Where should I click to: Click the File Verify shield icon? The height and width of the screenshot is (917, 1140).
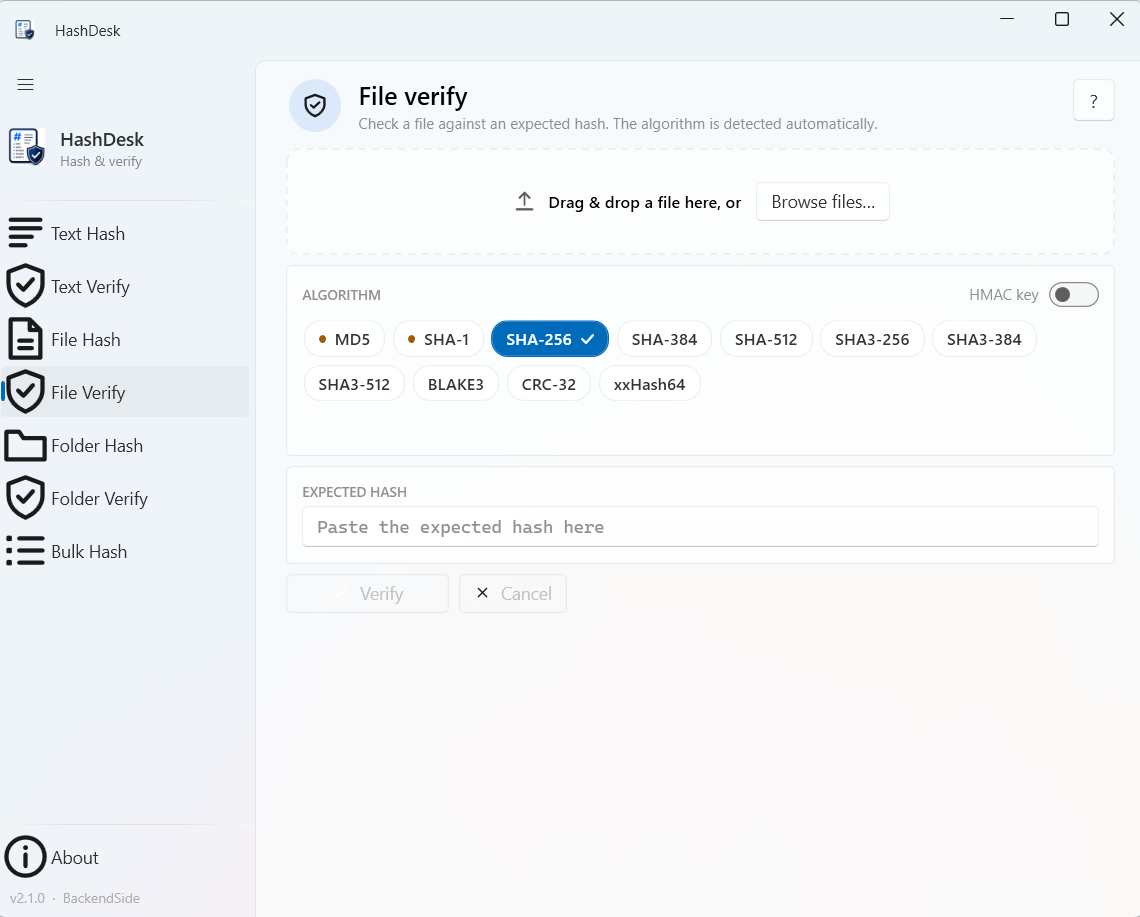coord(25,392)
